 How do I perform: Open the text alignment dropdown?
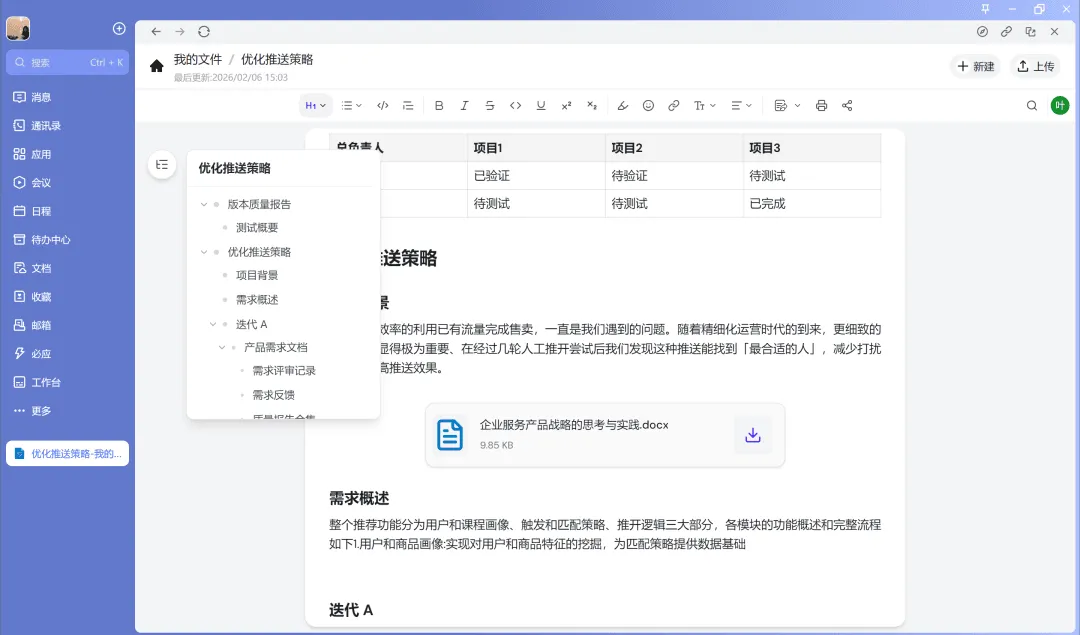(x=741, y=105)
